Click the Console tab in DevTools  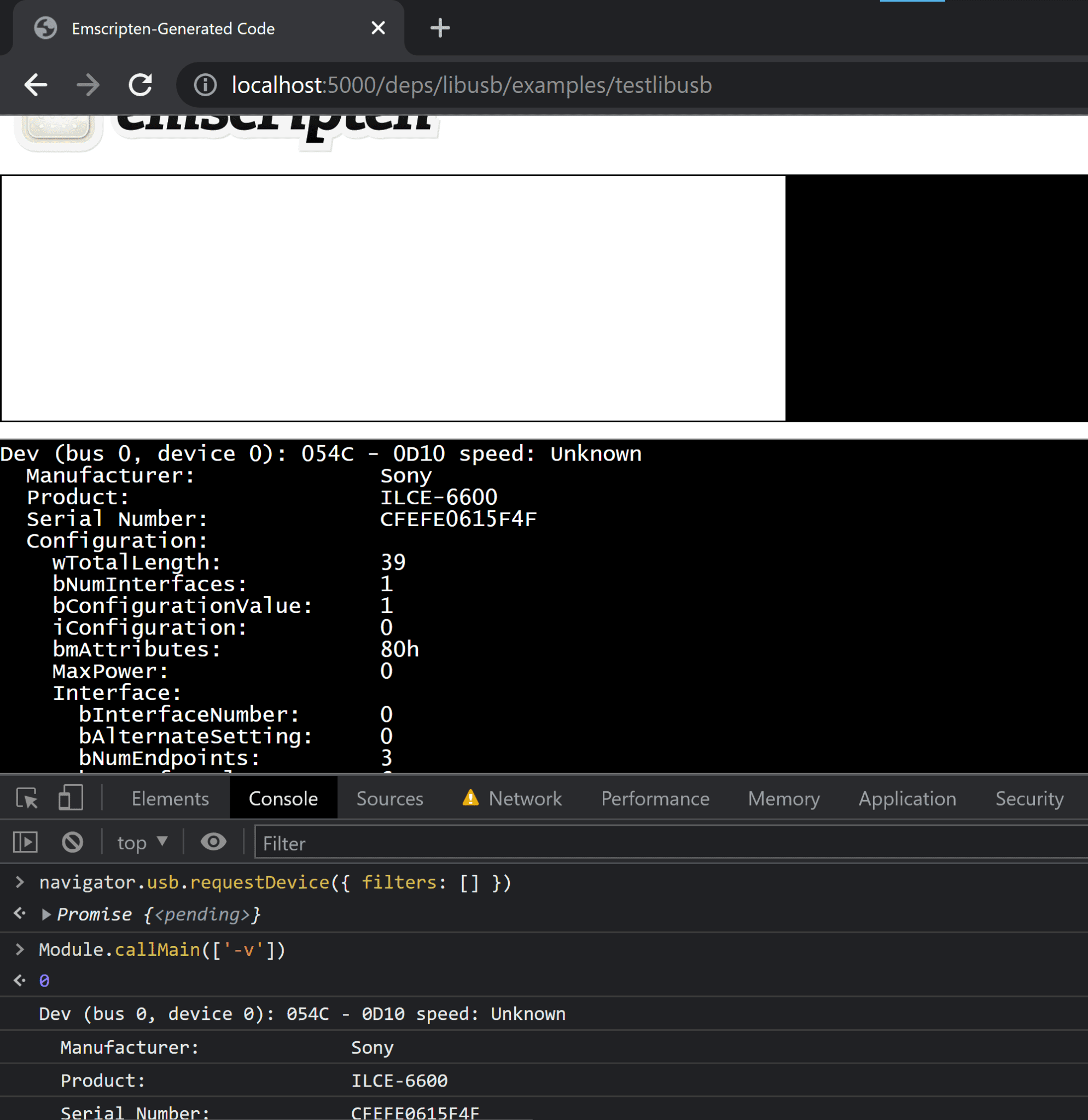(x=283, y=798)
